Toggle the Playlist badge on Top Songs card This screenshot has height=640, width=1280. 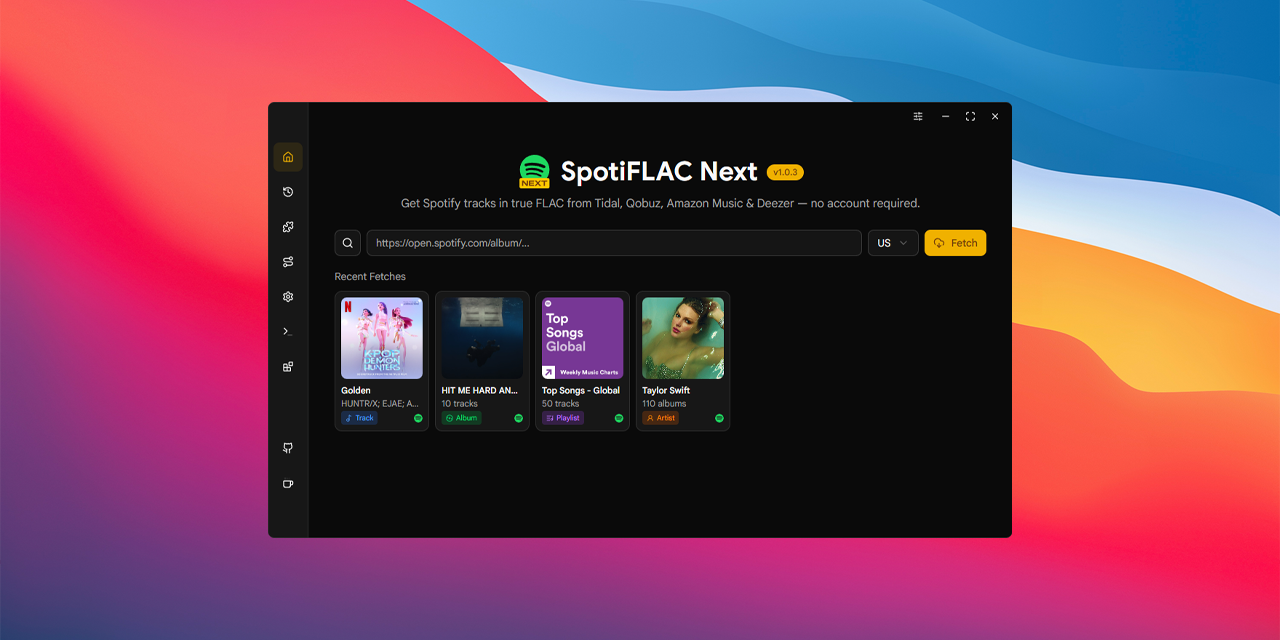(x=562, y=418)
